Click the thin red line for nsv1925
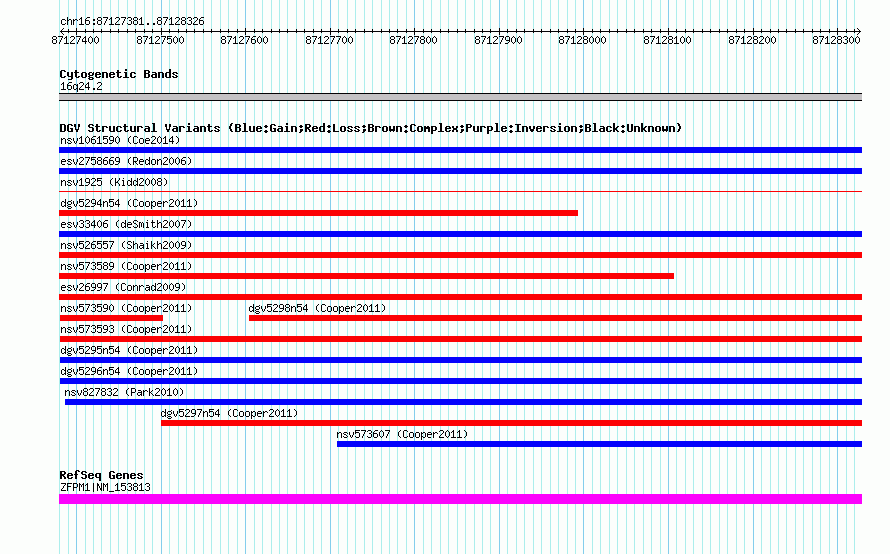The height and width of the screenshot is (554, 890). 460,192
